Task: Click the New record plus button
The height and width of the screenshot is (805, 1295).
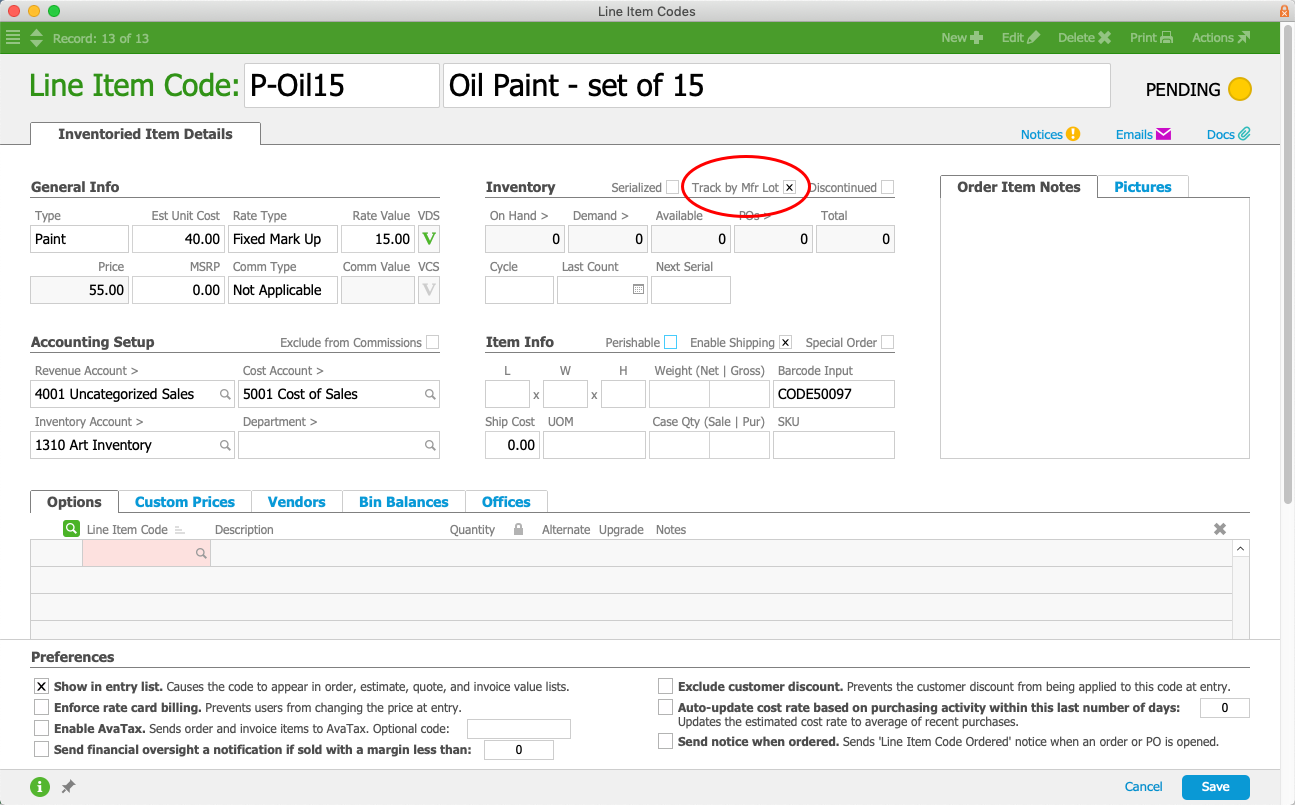Action: coord(961,38)
